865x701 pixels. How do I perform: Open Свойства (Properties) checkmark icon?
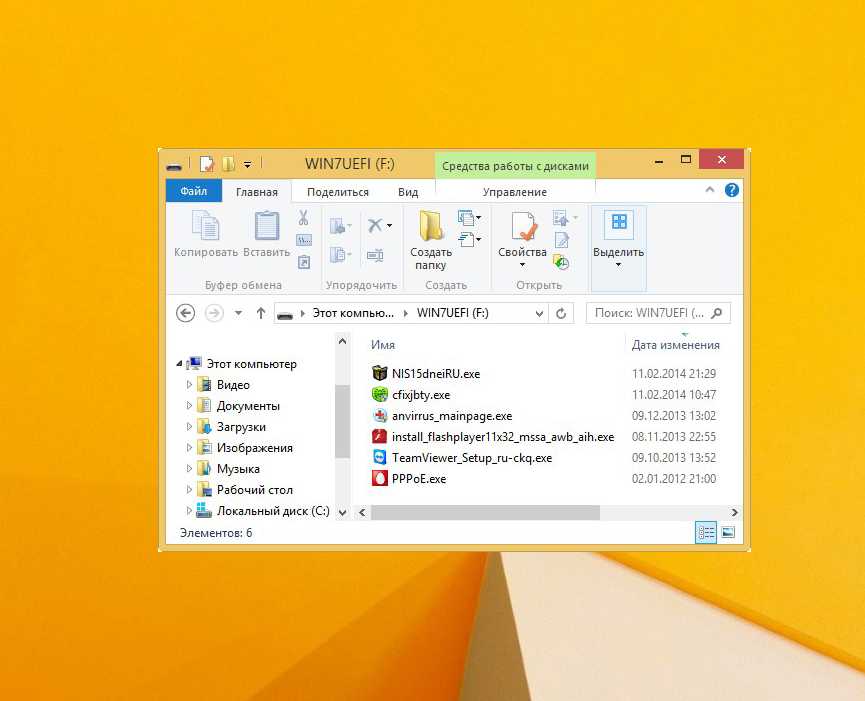point(522,234)
